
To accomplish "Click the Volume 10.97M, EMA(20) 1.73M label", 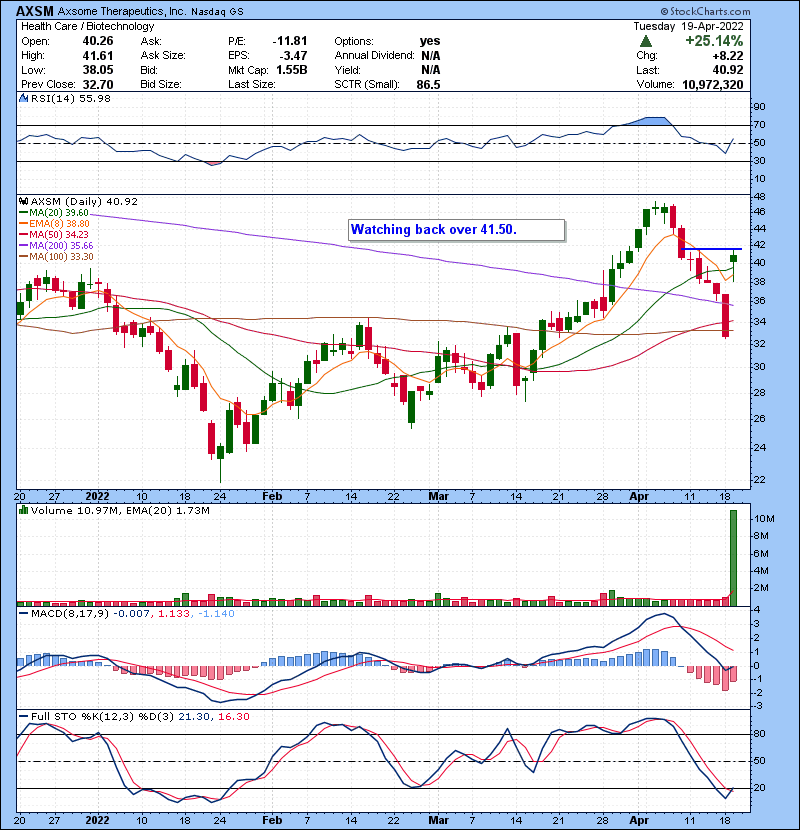I will 120,510.
